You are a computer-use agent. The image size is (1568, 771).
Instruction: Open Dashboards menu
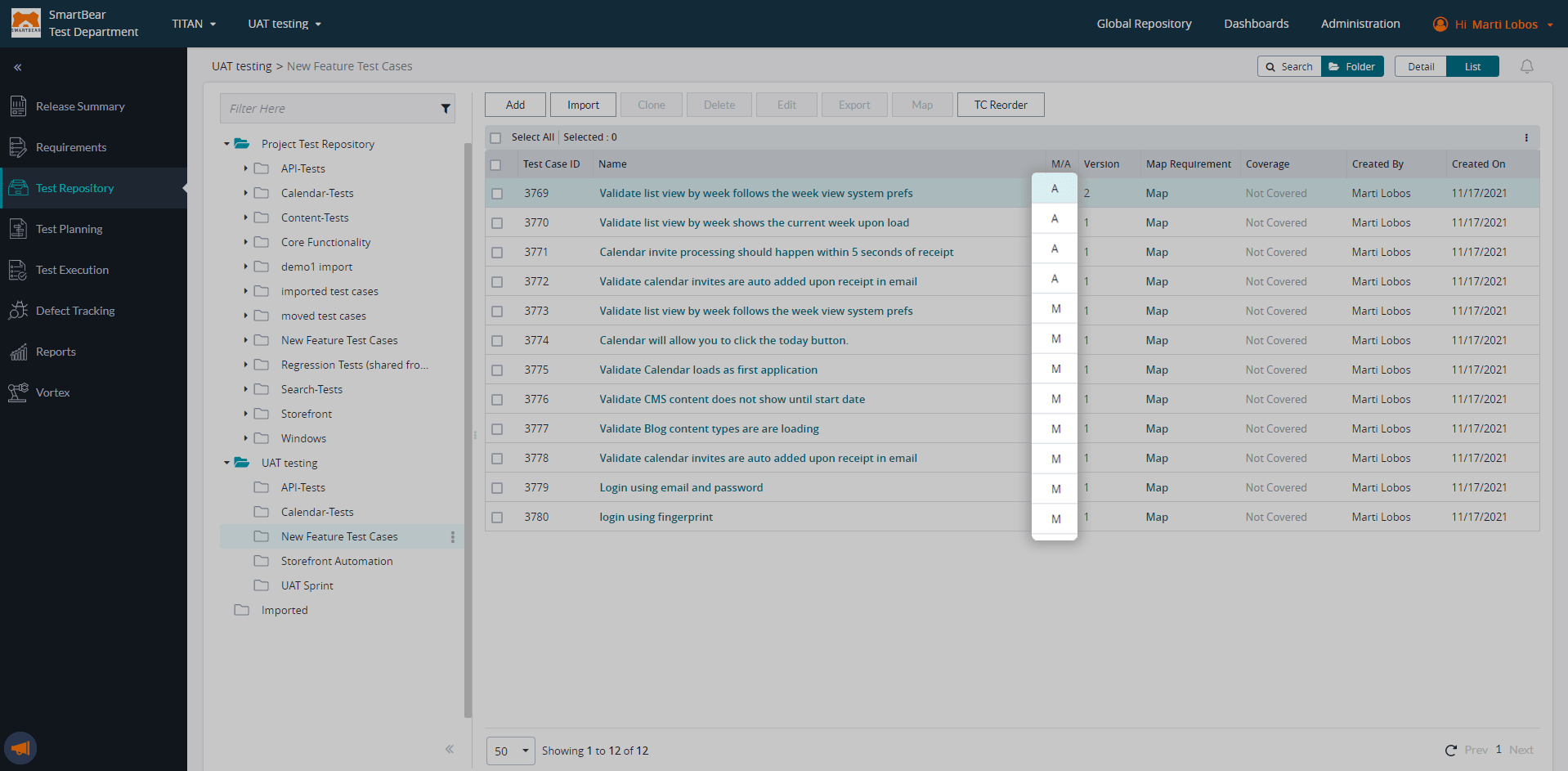(1256, 24)
